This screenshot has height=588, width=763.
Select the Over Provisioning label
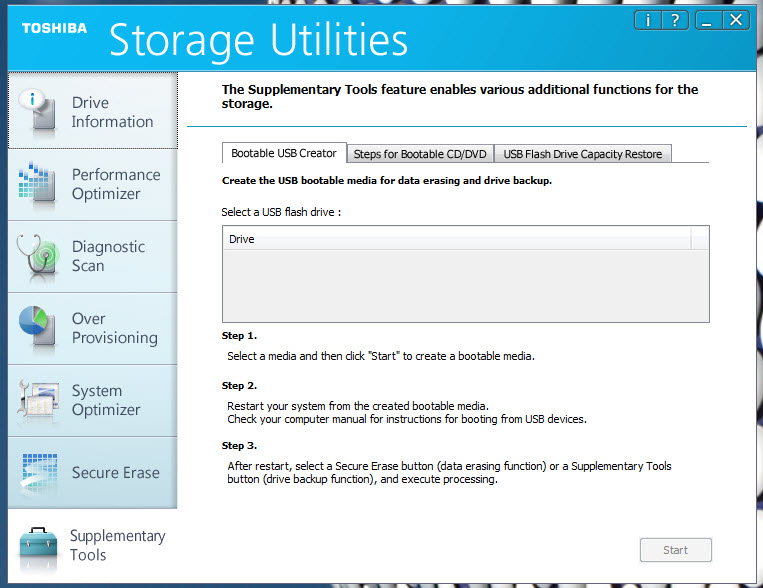[x=115, y=328]
